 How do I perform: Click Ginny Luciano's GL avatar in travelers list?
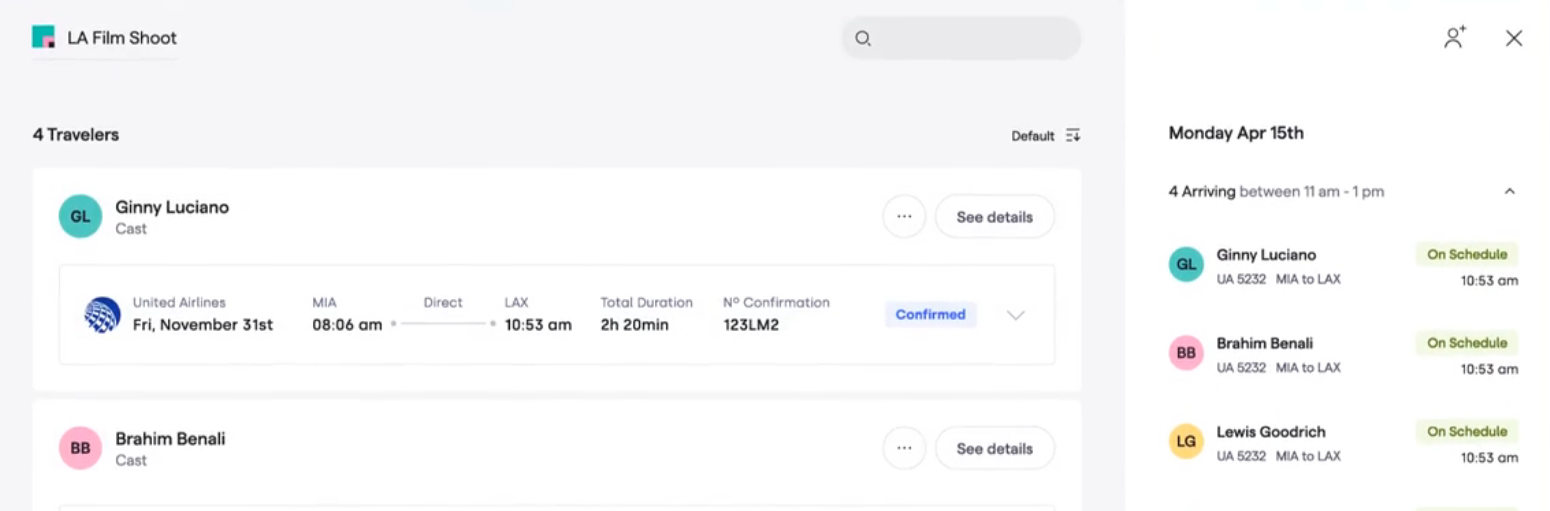[80, 217]
